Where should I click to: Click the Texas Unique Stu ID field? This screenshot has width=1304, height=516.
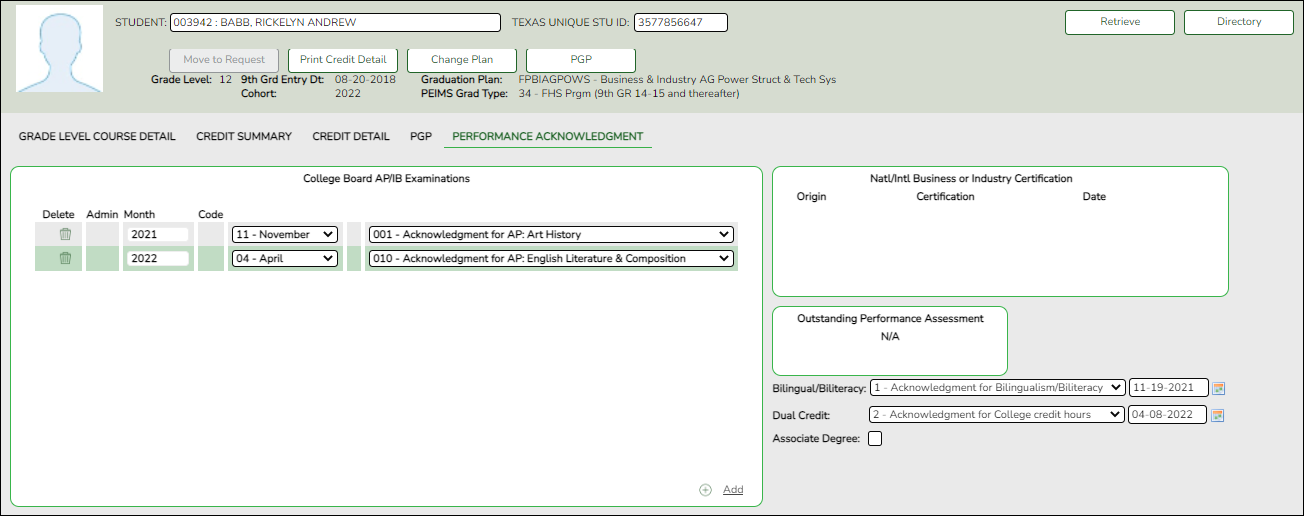pyautogui.click(x=680, y=22)
